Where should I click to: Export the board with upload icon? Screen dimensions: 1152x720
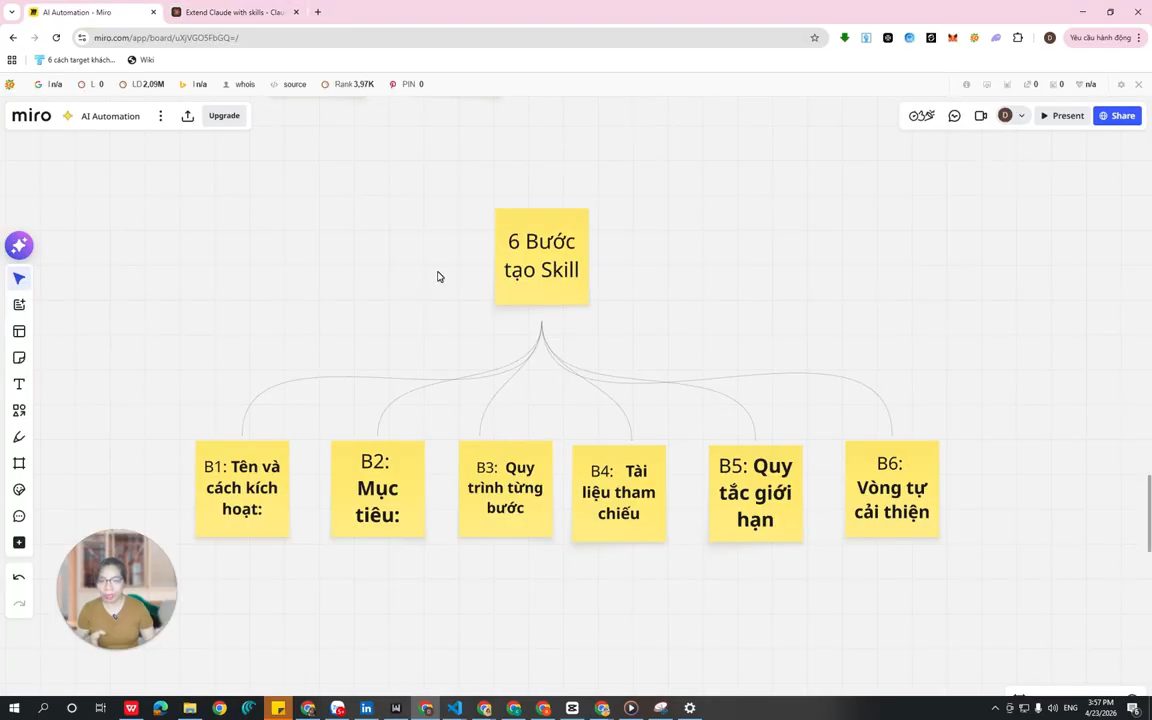187,116
